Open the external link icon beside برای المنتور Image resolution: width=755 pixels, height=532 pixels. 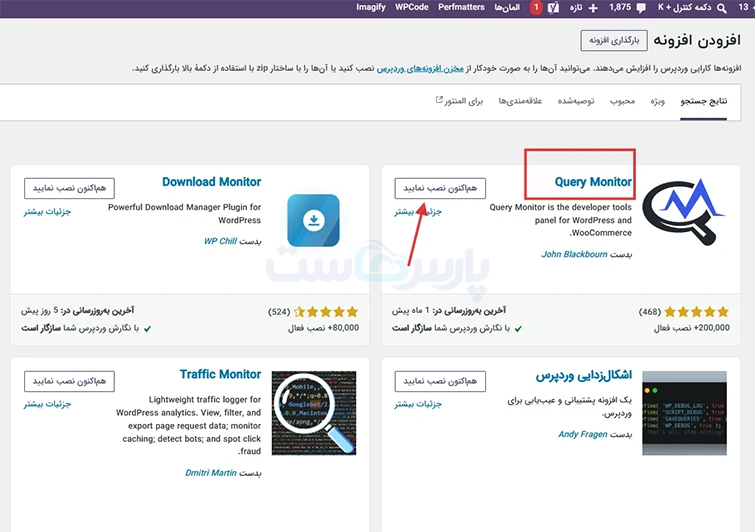(439, 100)
